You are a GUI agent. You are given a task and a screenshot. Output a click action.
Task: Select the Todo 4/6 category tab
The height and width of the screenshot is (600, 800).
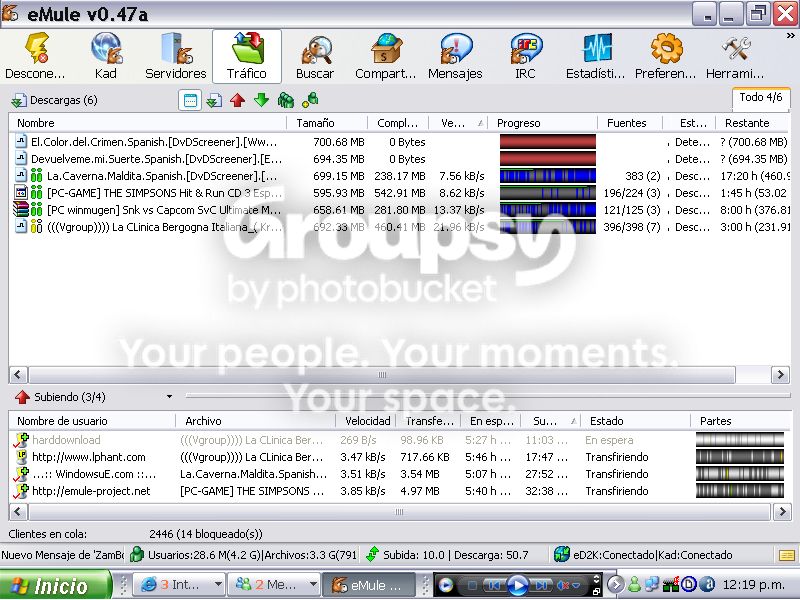761,97
